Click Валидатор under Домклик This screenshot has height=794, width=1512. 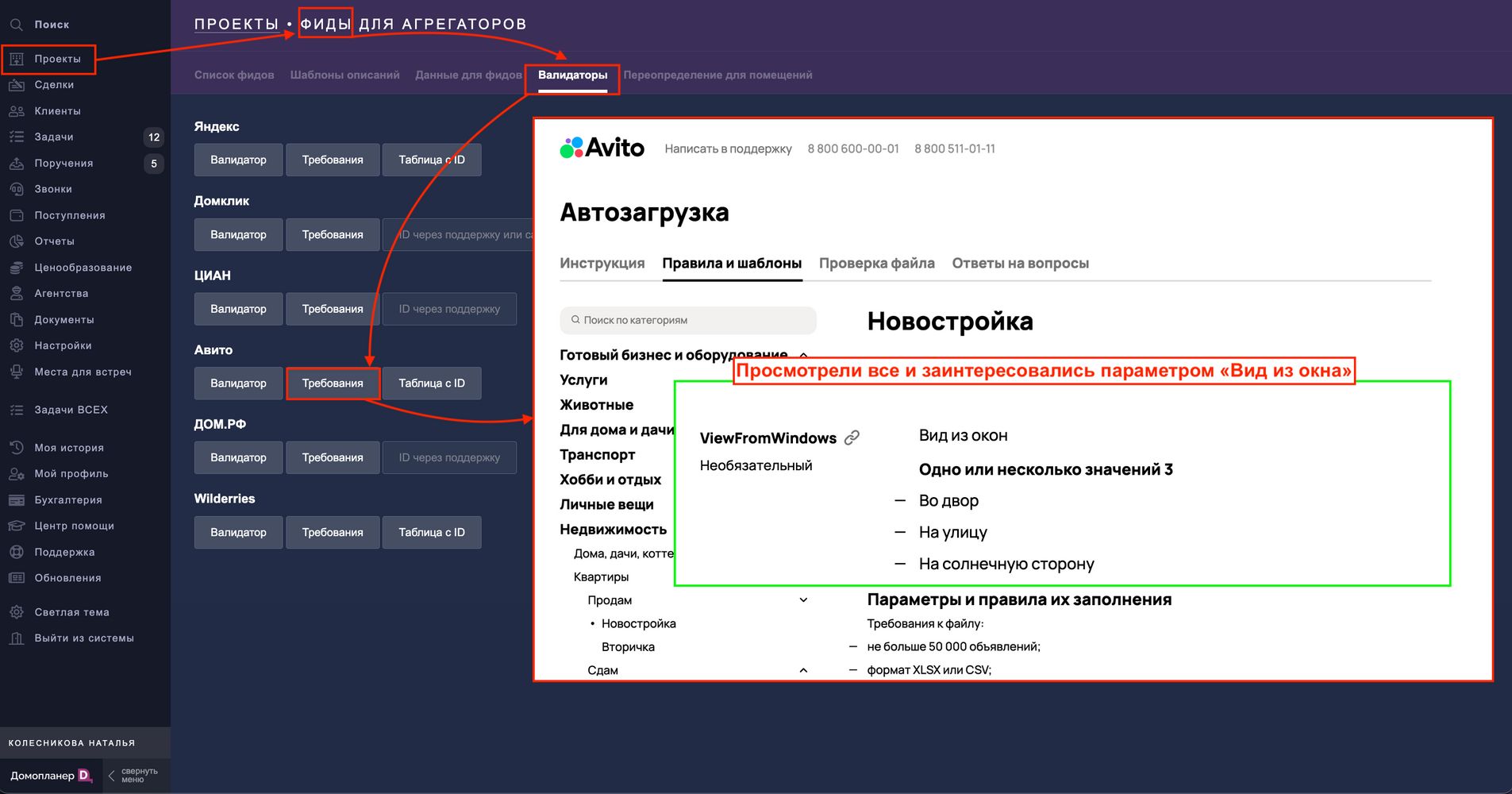click(x=238, y=234)
